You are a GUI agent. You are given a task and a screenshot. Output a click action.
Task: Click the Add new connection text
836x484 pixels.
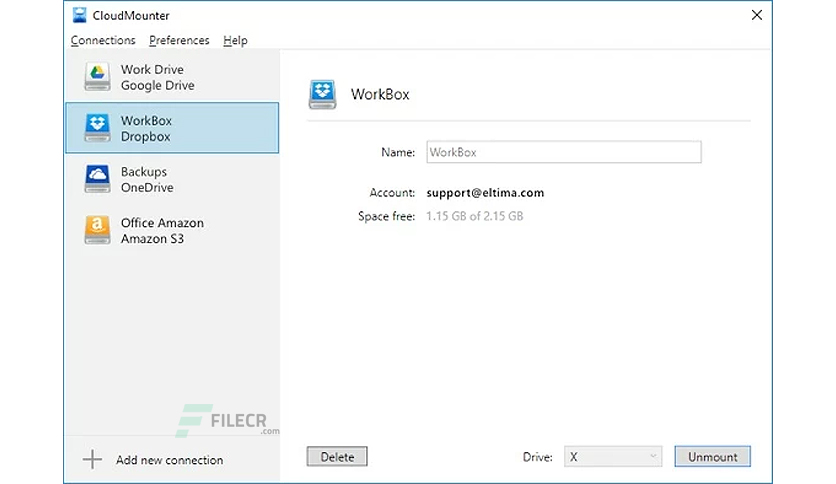(x=170, y=460)
